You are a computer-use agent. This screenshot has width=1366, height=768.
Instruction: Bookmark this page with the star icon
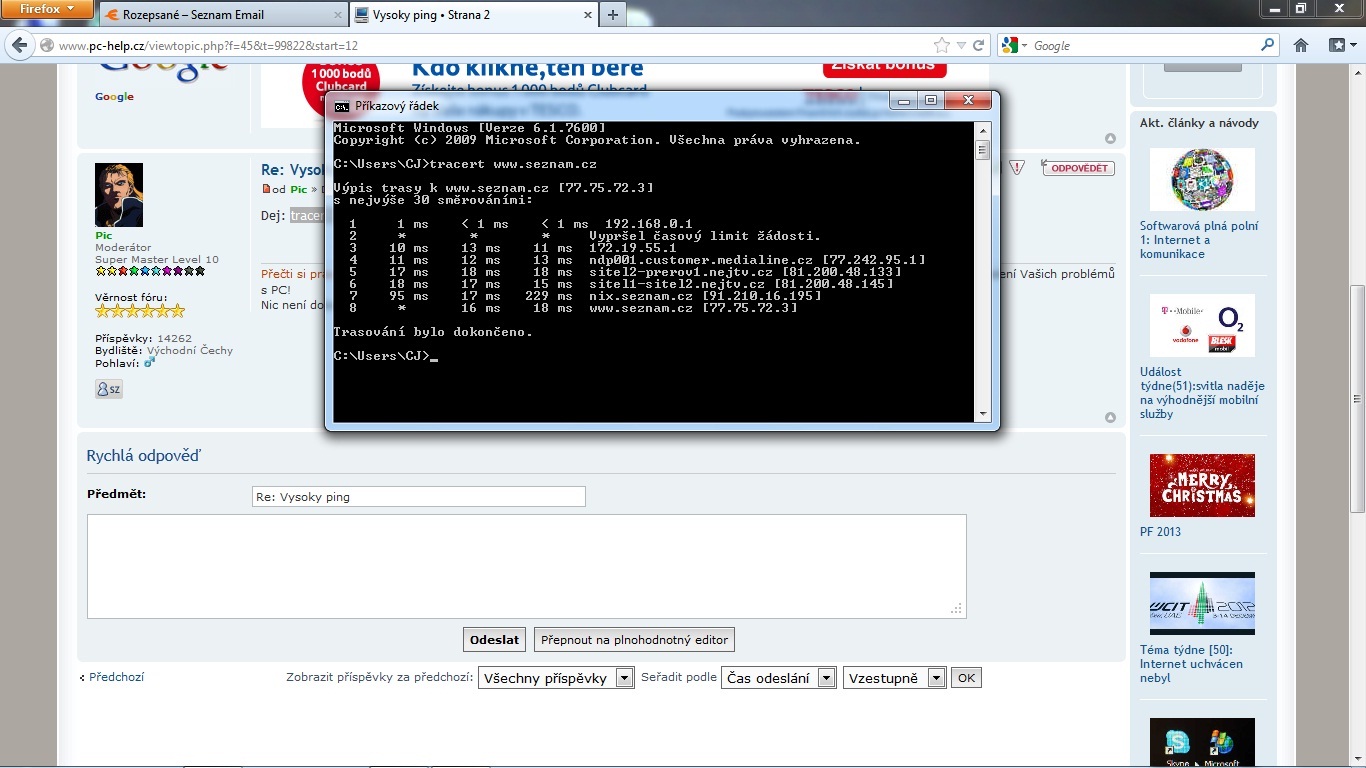pos(941,46)
